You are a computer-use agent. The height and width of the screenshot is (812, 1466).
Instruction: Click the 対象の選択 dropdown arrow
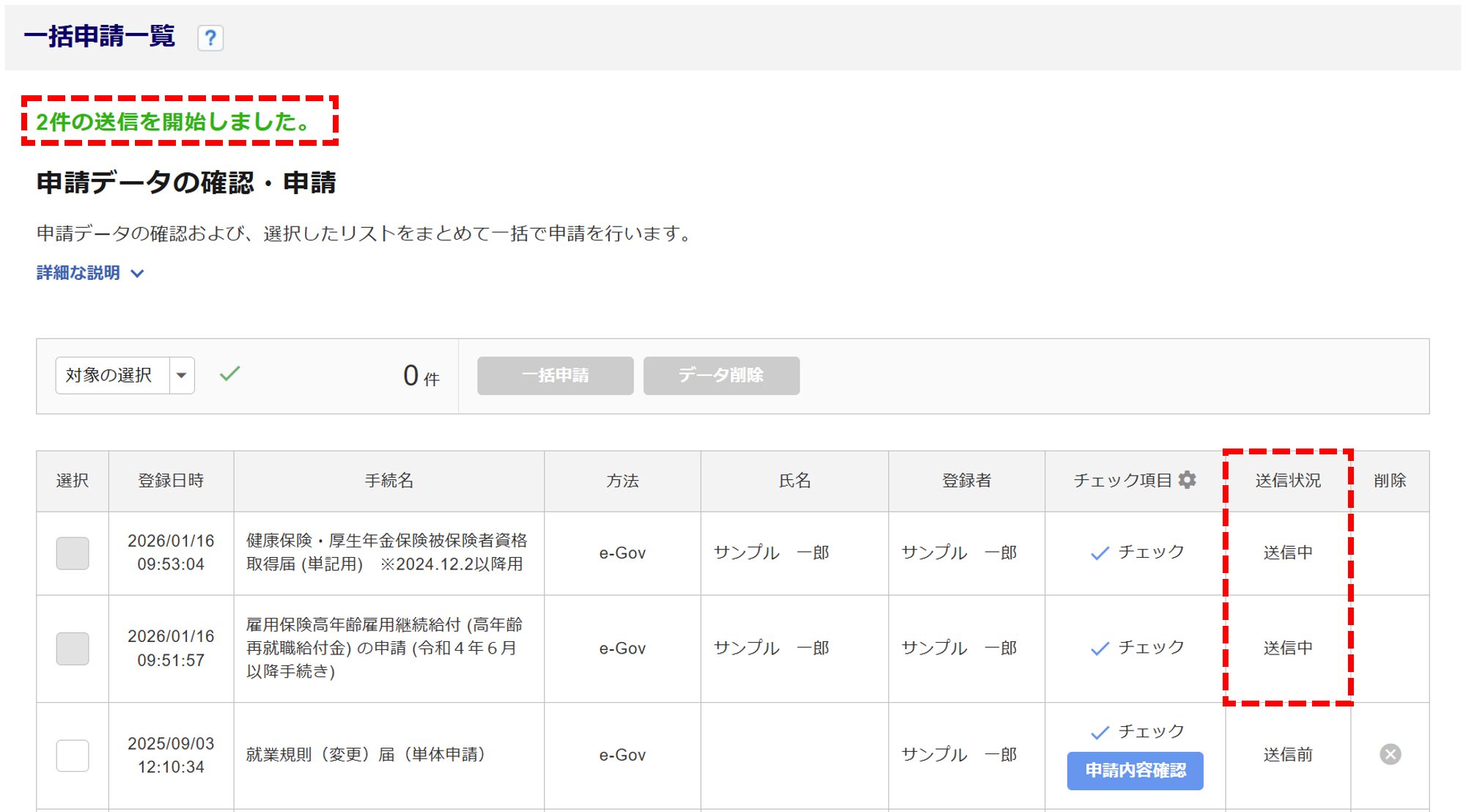182,375
